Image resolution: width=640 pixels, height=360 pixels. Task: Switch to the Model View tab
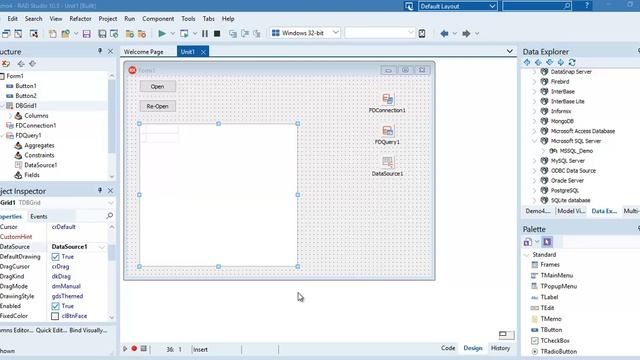[x=571, y=211]
